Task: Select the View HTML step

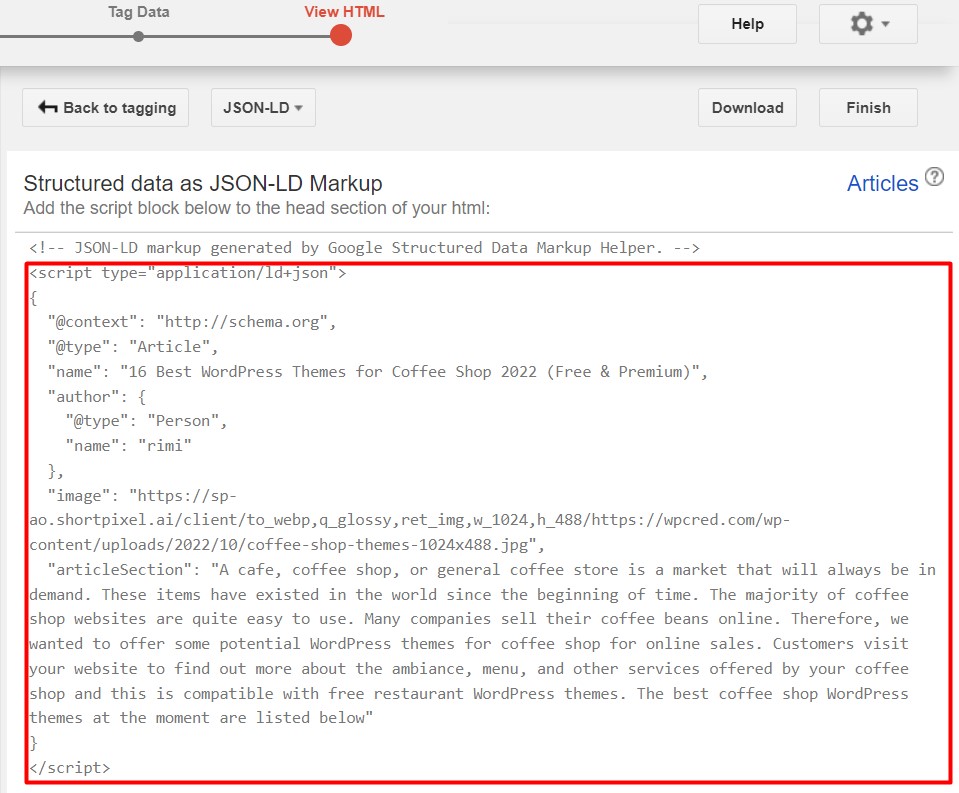Action: [344, 12]
